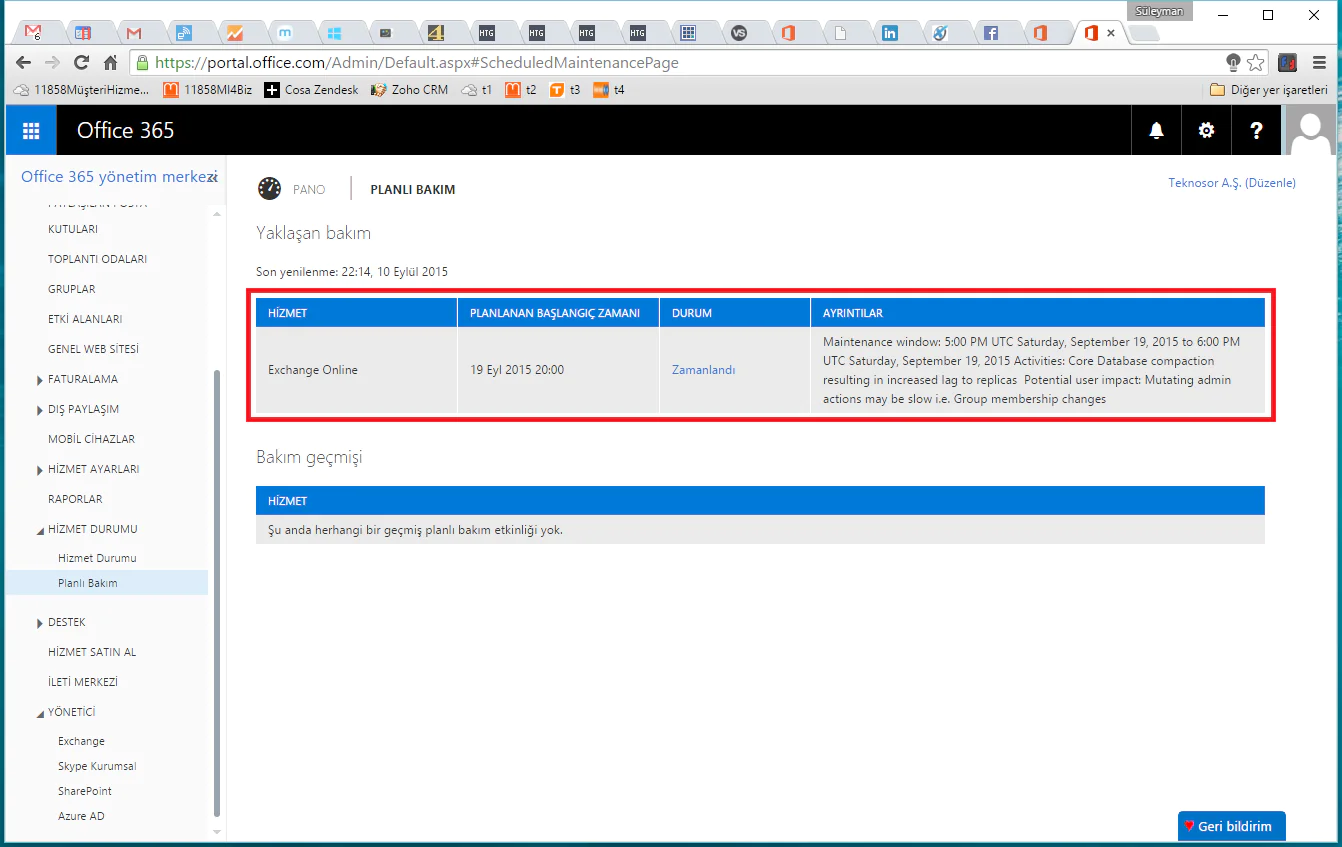The image size is (1342, 847).
Task: Open the Zoho CRM bookmark
Action: (408, 89)
